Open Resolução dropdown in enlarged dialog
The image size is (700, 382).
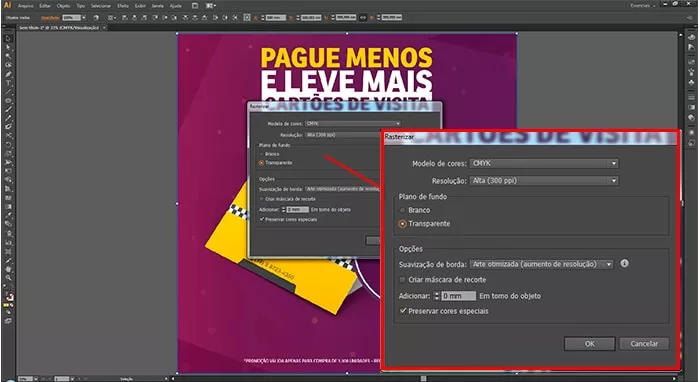(544, 181)
